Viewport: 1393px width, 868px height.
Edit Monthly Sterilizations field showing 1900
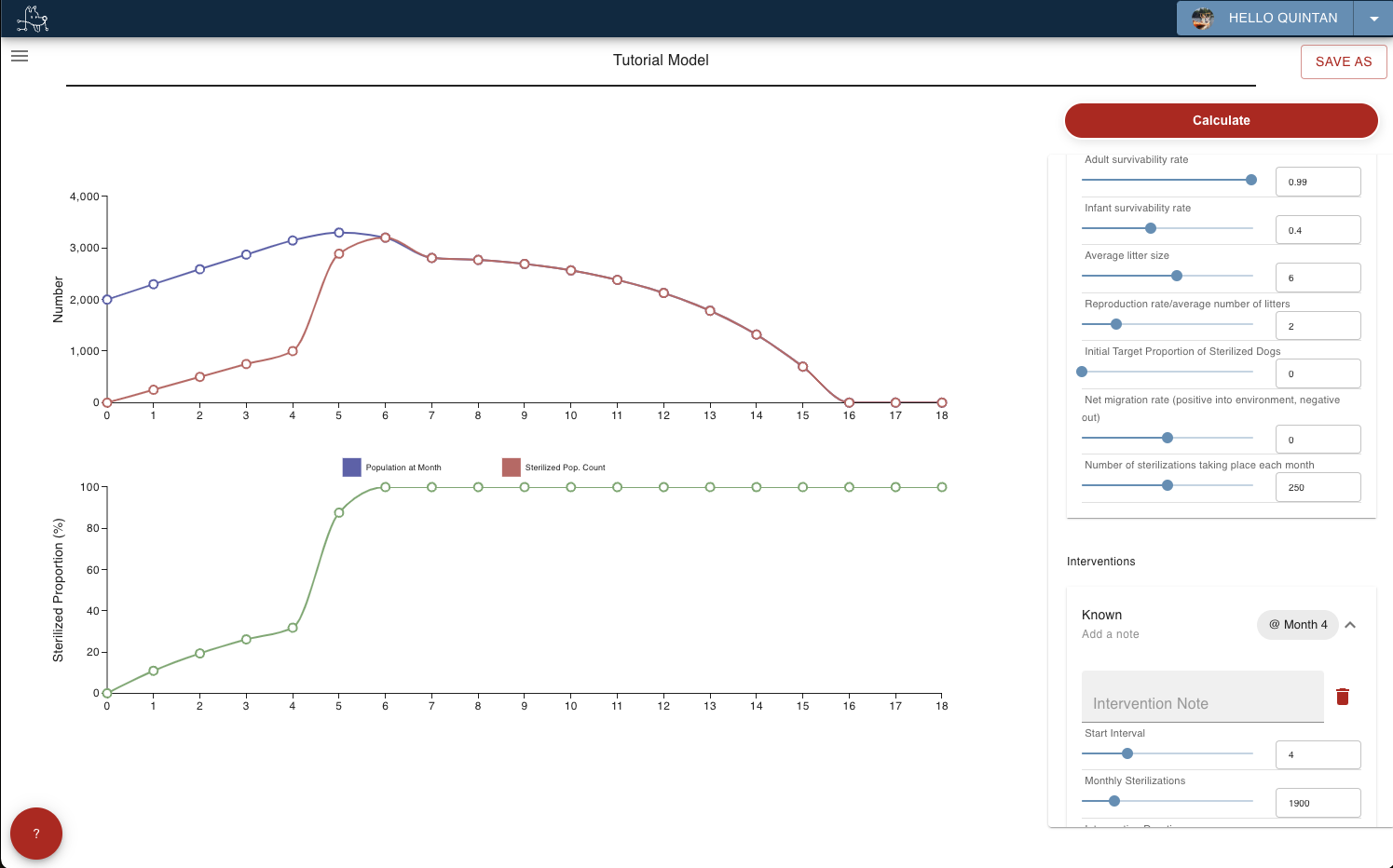(1318, 803)
